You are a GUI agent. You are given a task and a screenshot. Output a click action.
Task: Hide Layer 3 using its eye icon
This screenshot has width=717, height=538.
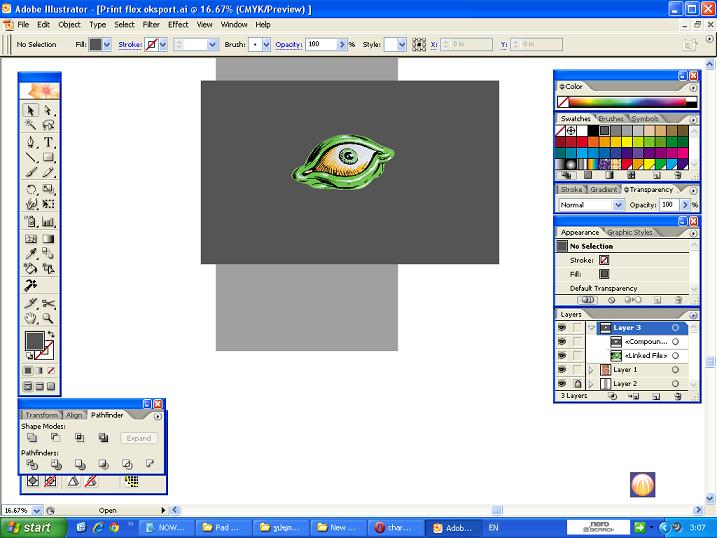pos(562,328)
